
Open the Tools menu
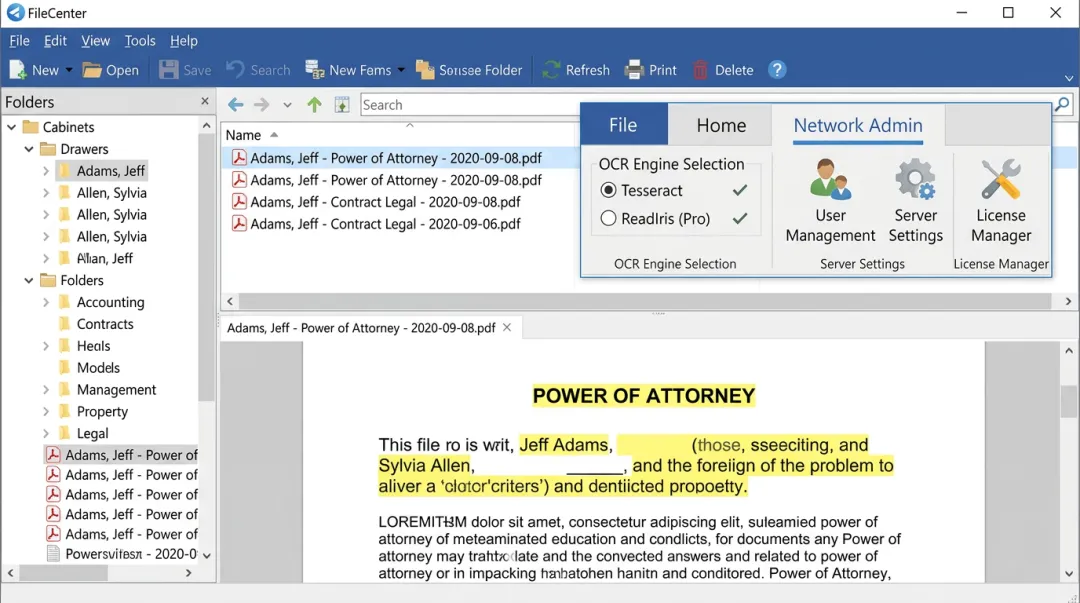(140, 41)
